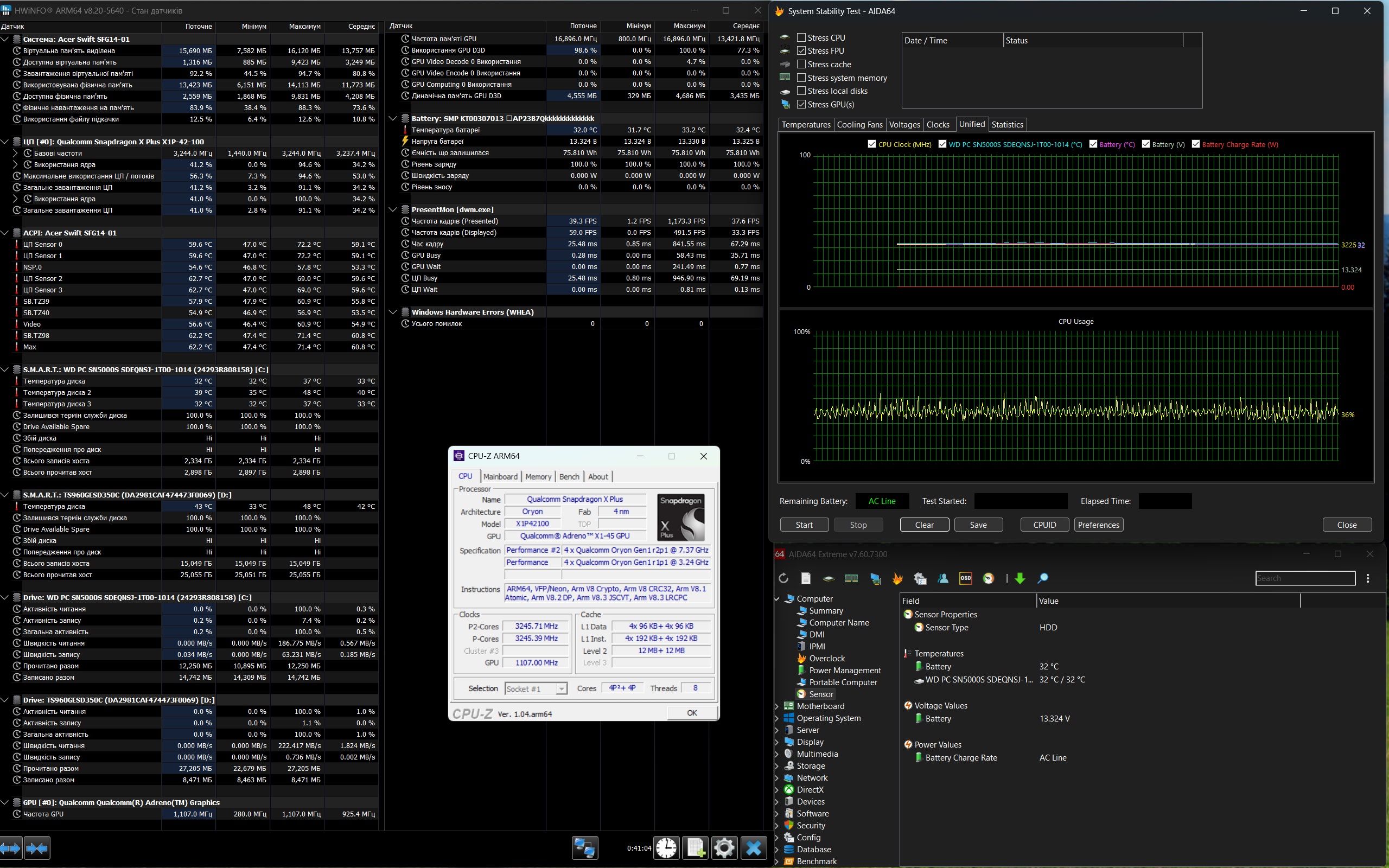Toggle the CPU Clock (MHz) graph checkbox
The width and height of the screenshot is (1389, 868).
click(x=872, y=144)
